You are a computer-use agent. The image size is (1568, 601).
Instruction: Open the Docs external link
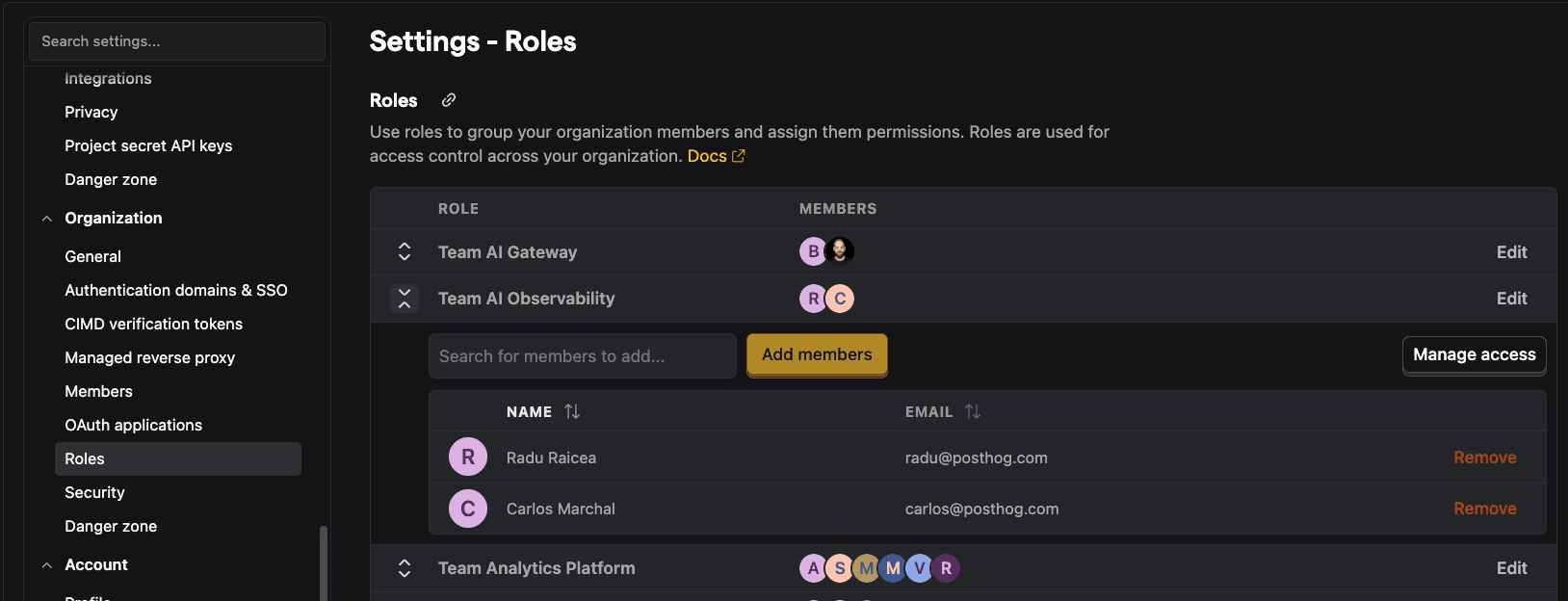pyautogui.click(x=716, y=156)
